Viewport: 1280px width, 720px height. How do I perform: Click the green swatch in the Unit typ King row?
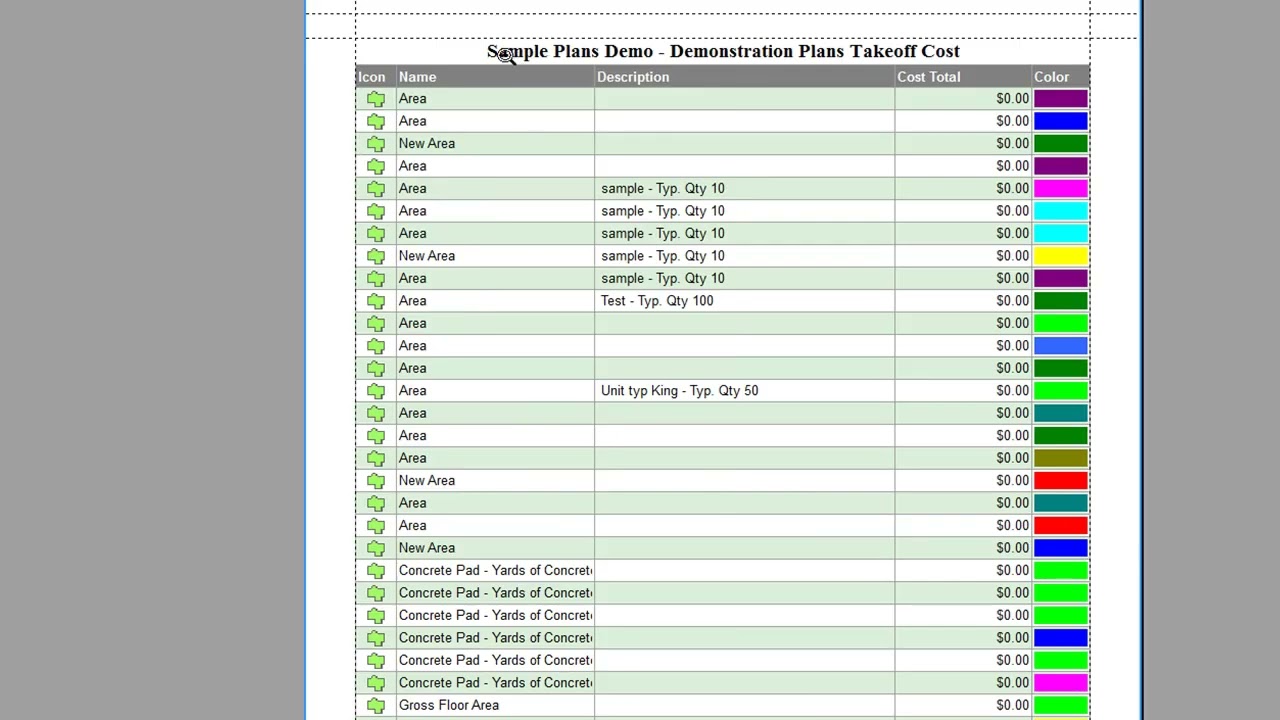[x=1061, y=391]
